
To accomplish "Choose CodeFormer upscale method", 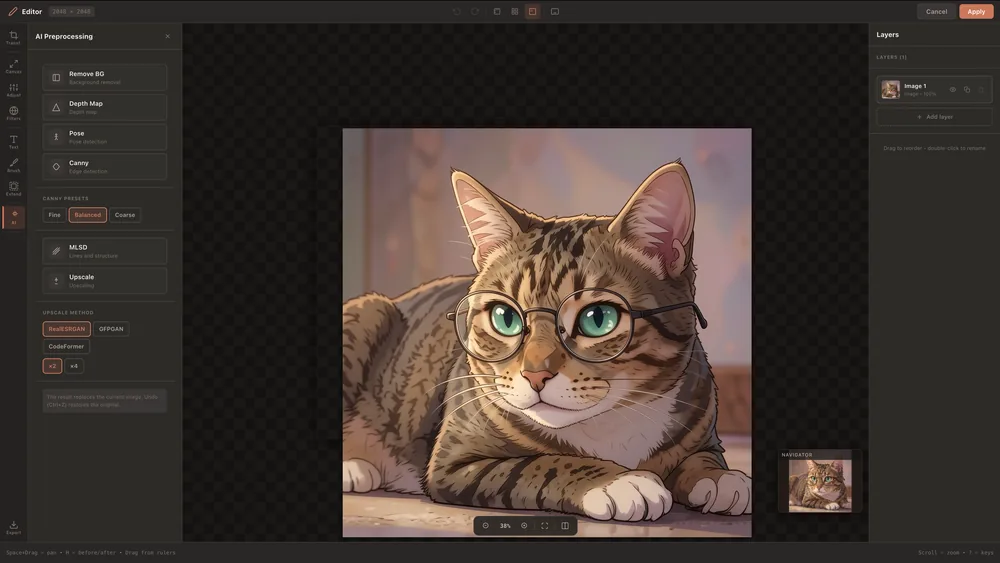I will (66, 346).
